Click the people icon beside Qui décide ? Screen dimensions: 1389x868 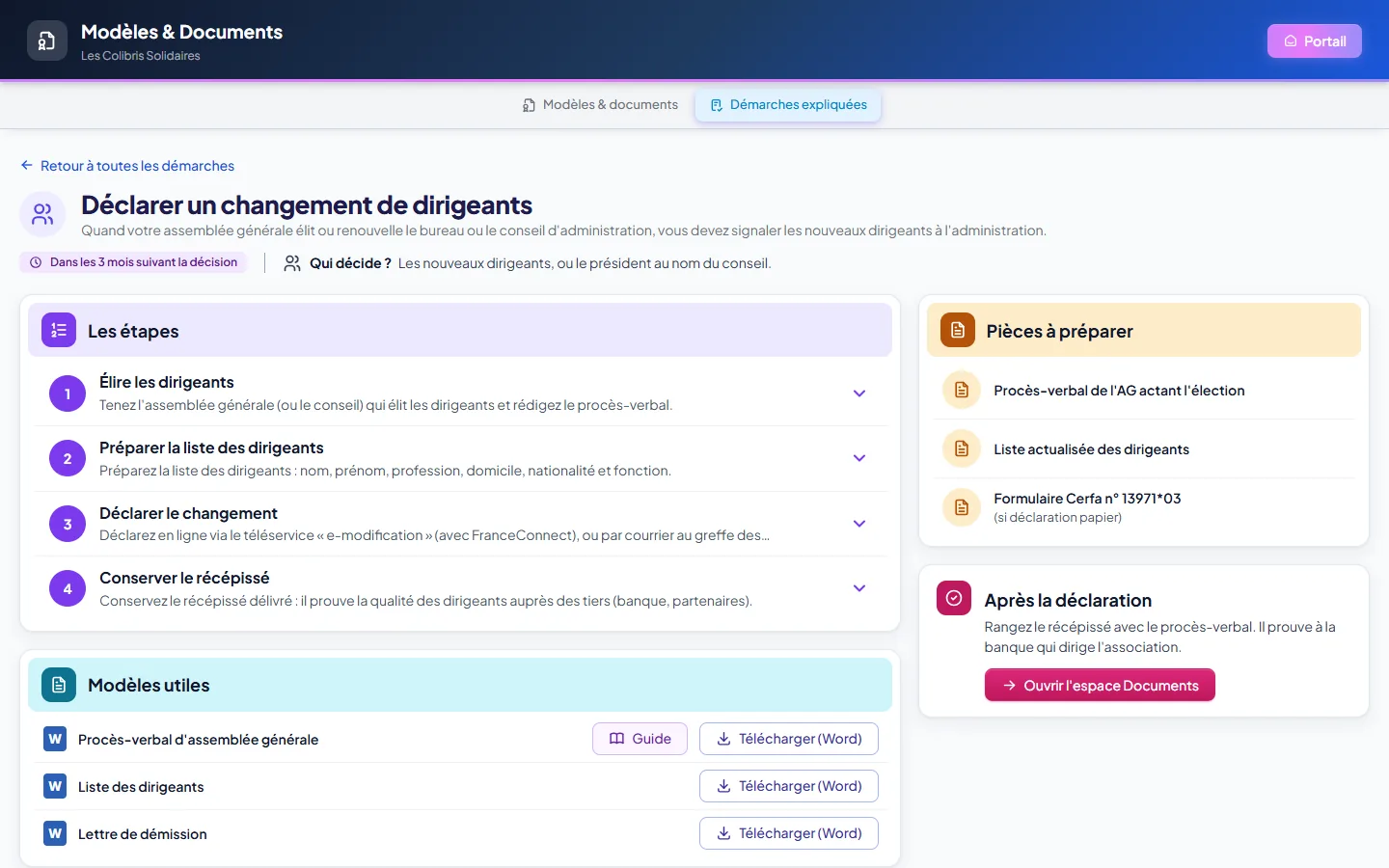(x=292, y=263)
